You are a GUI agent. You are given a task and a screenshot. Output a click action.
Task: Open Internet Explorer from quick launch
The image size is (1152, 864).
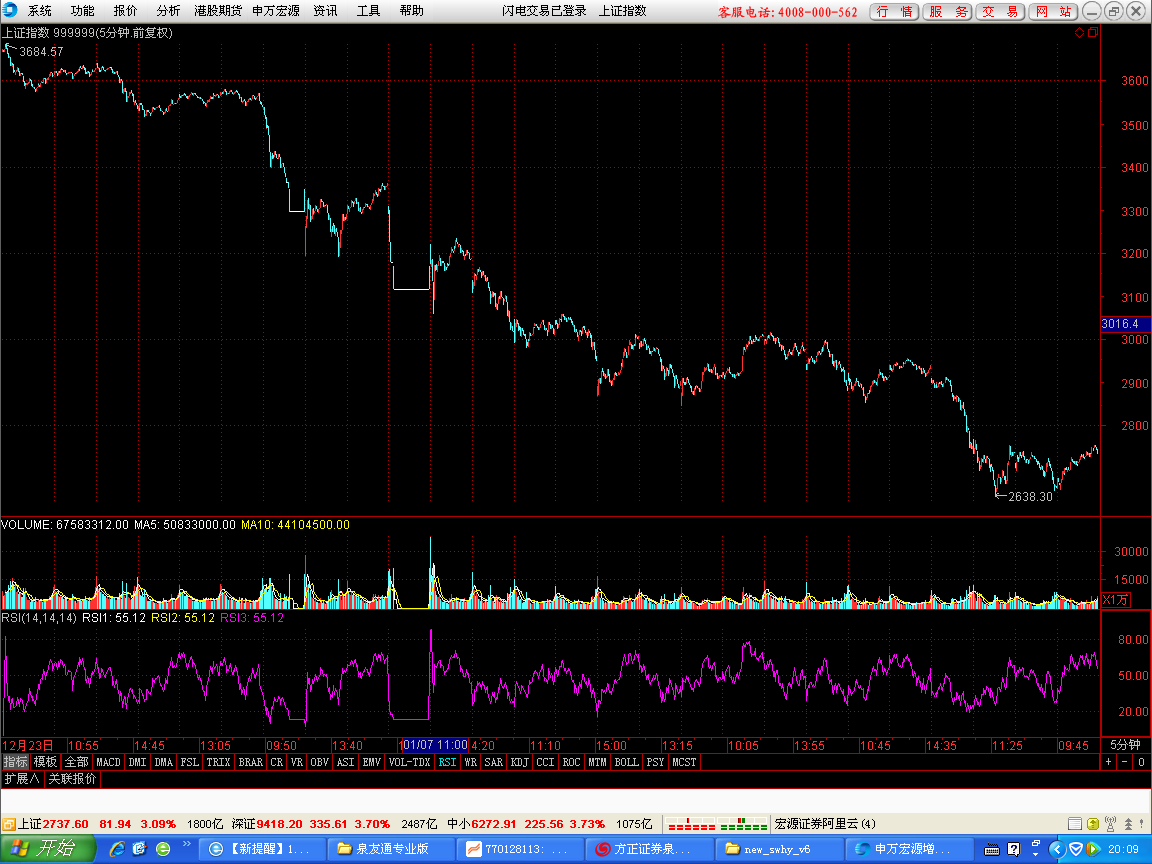[117, 849]
